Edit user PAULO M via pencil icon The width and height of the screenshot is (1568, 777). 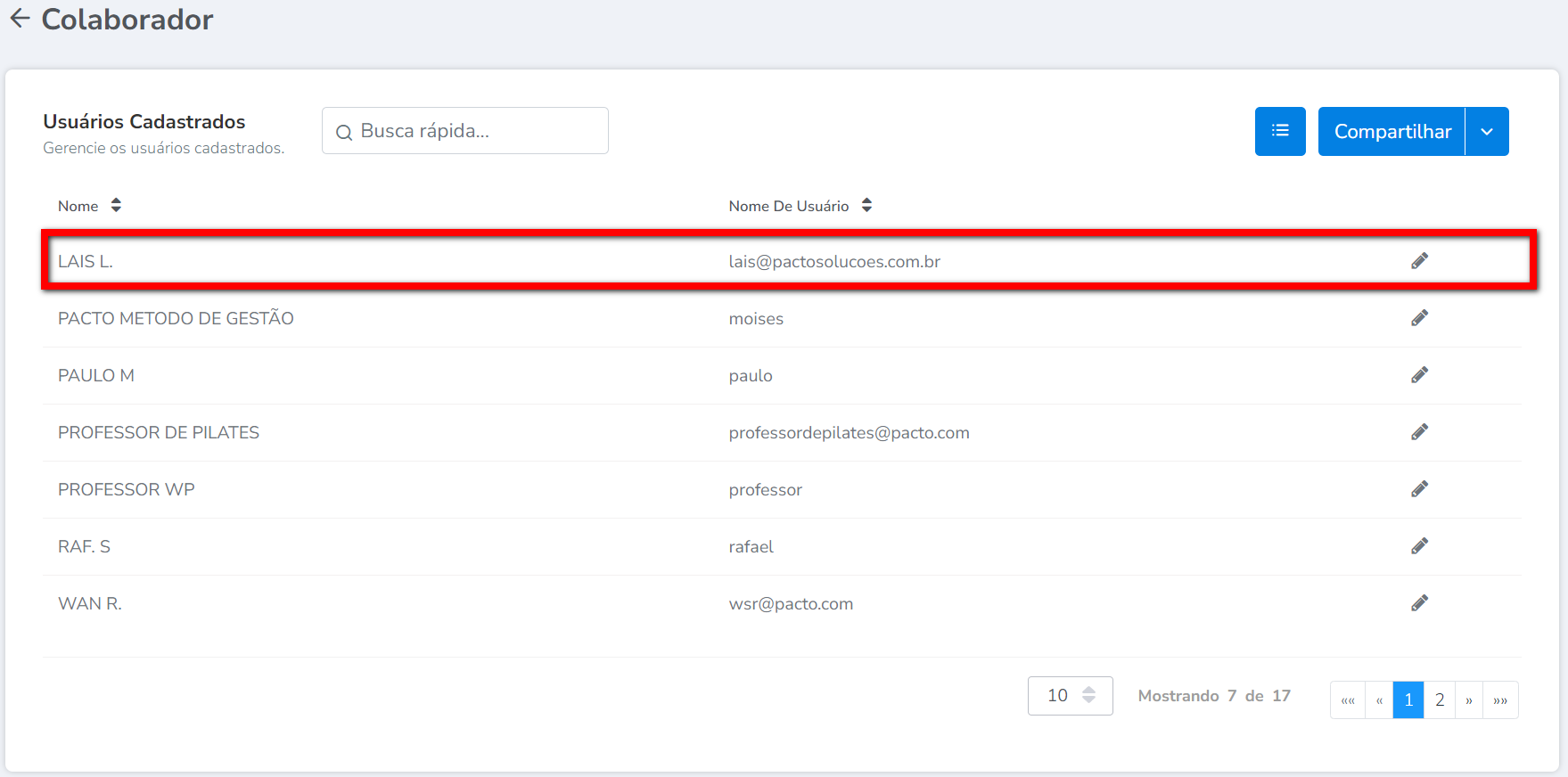tap(1419, 375)
